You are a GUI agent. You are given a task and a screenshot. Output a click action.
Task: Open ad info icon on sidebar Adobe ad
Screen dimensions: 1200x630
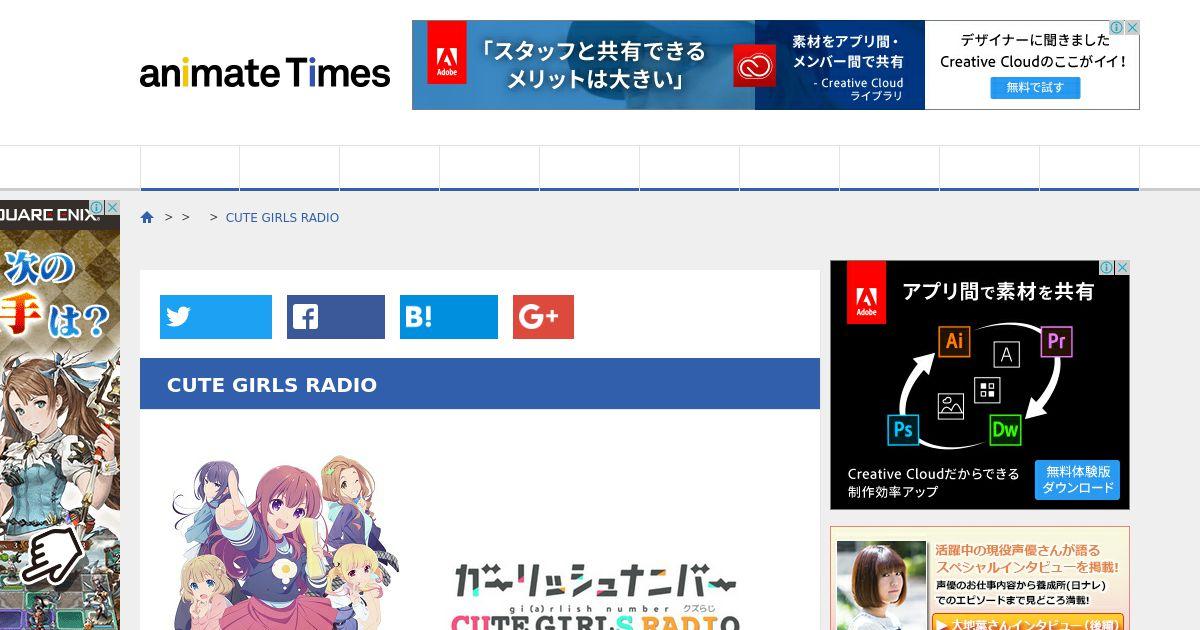[x=1108, y=268]
